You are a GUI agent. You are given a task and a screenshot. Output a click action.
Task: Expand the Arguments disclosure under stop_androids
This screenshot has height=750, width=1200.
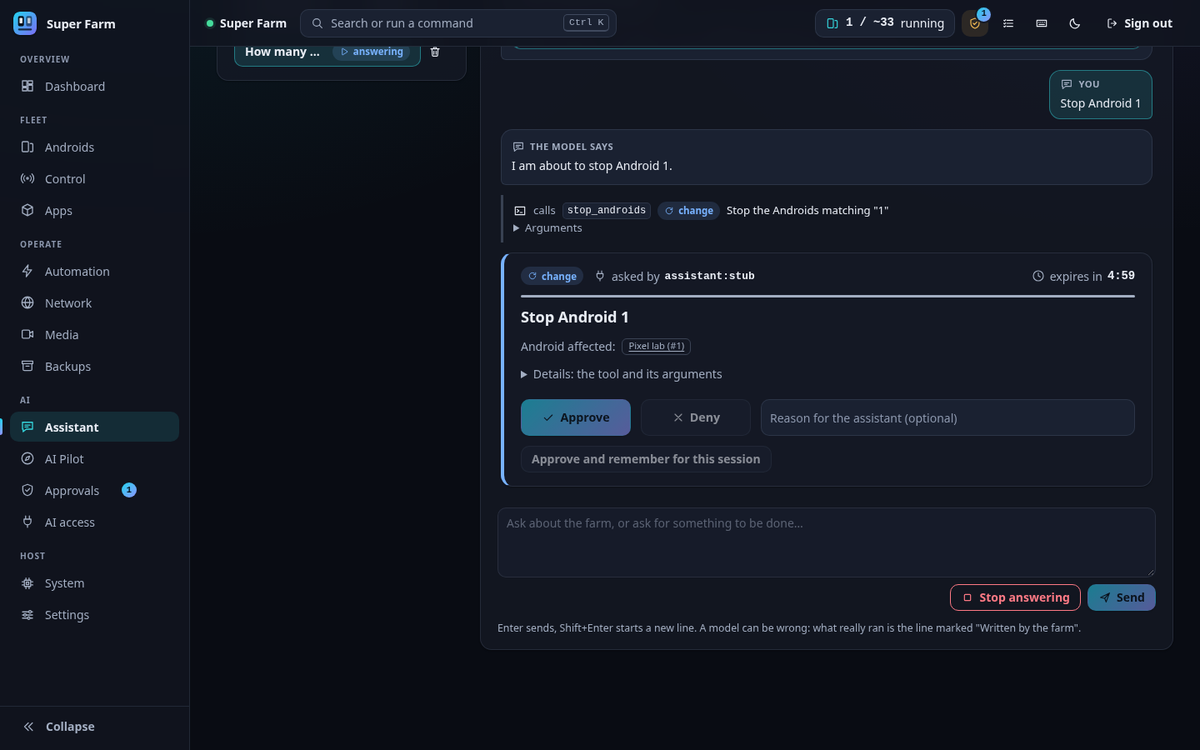[x=547, y=228]
